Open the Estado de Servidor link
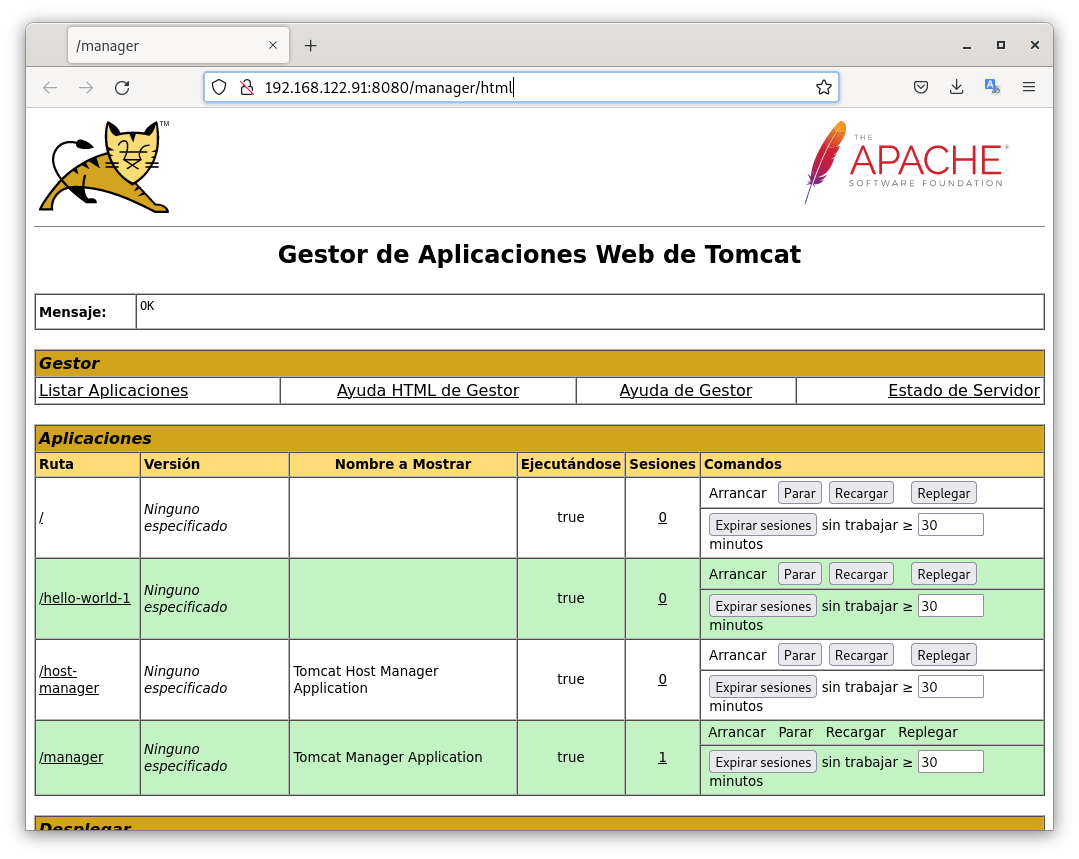 [963, 391]
